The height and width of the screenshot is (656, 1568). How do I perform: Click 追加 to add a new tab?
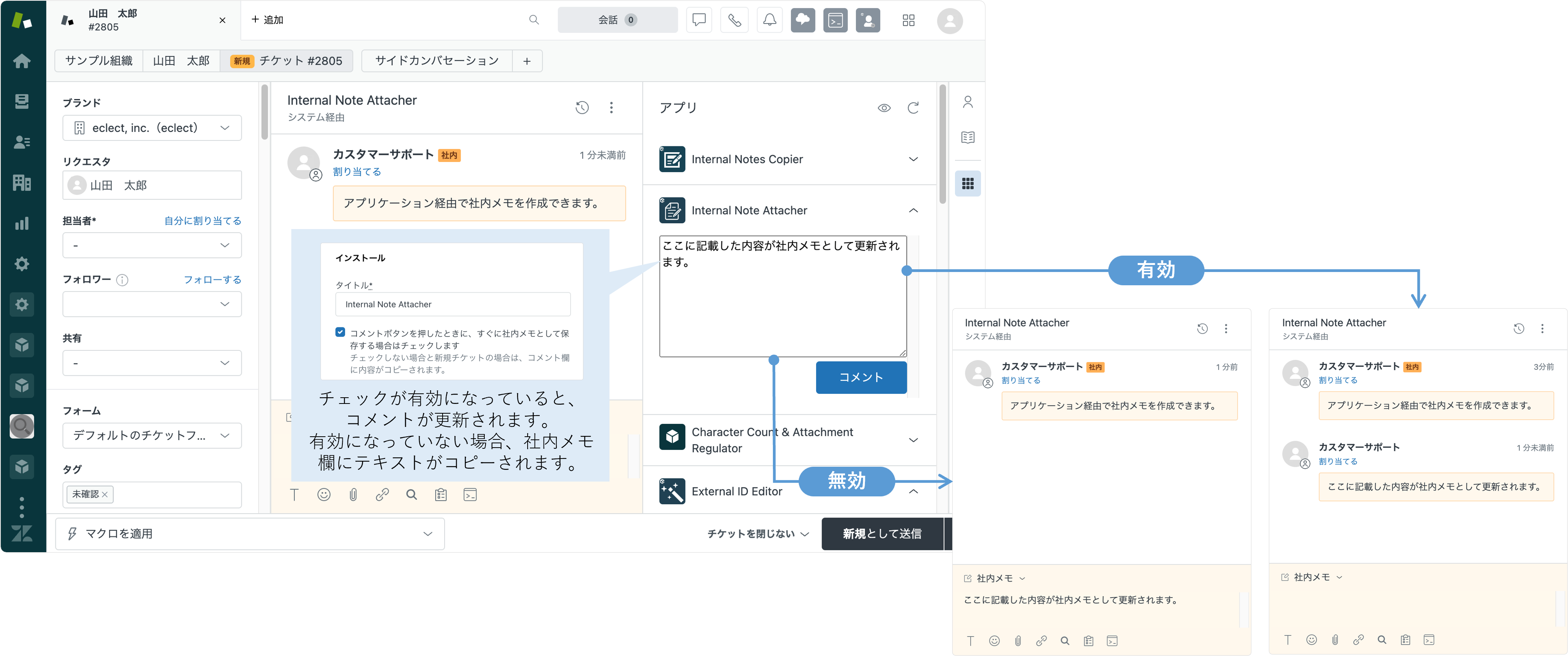[267, 20]
